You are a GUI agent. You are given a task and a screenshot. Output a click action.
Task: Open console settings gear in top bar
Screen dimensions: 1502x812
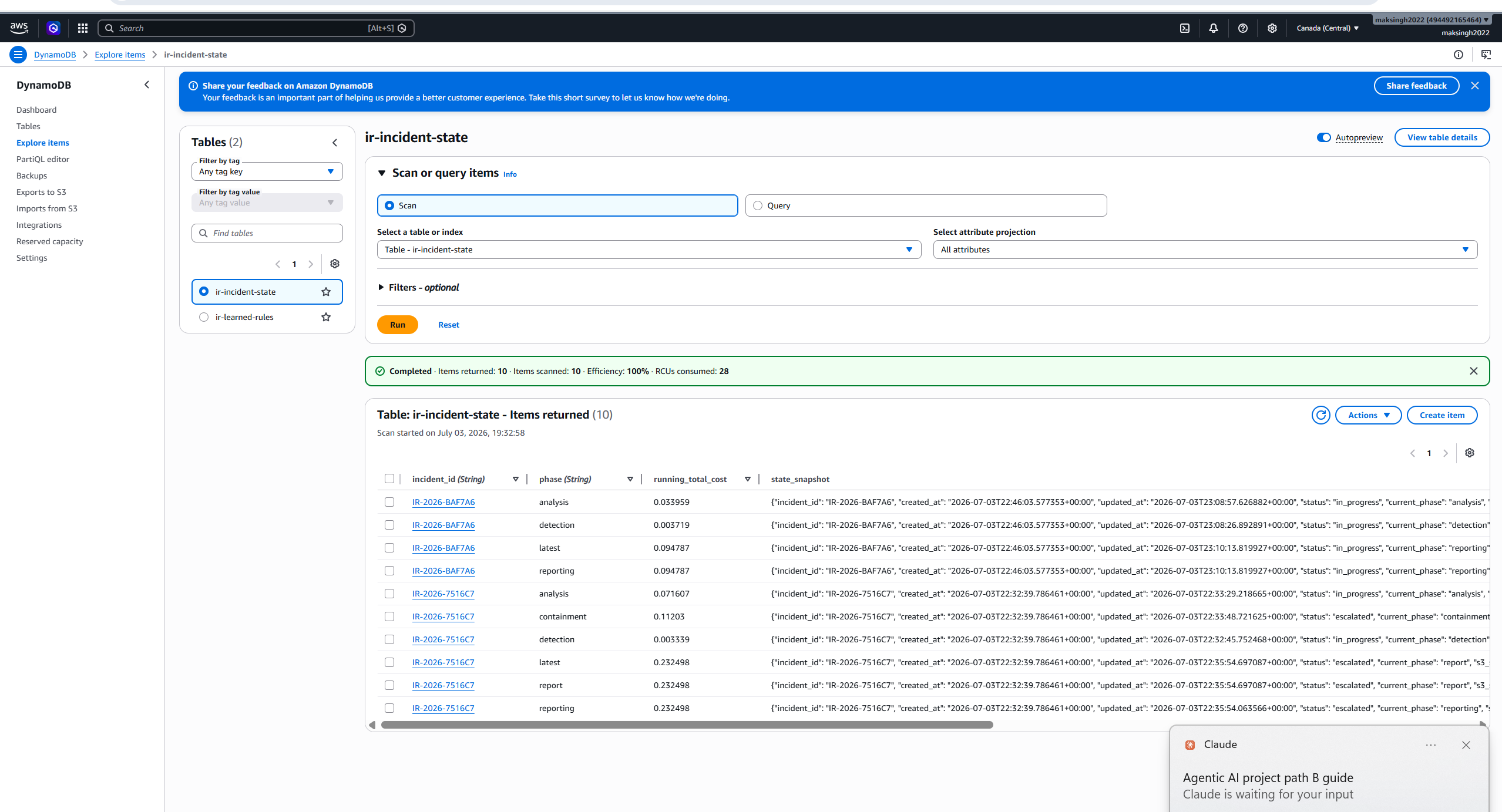(1272, 28)
